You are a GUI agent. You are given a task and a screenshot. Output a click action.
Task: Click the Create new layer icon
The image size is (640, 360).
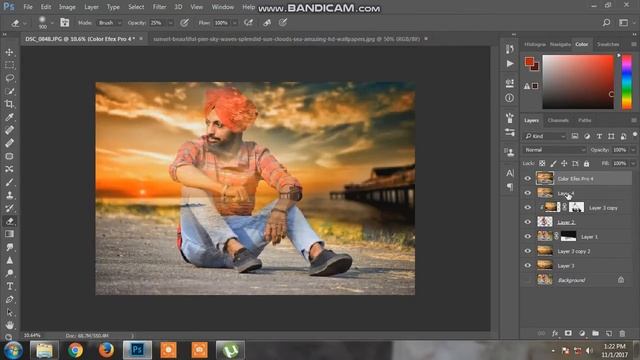(x=609, y=333)
